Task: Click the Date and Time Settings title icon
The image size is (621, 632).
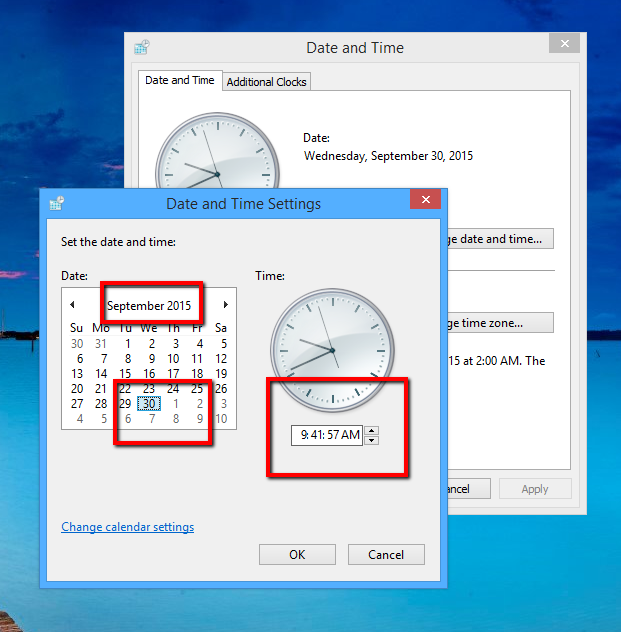Action: tap(57, 203)
